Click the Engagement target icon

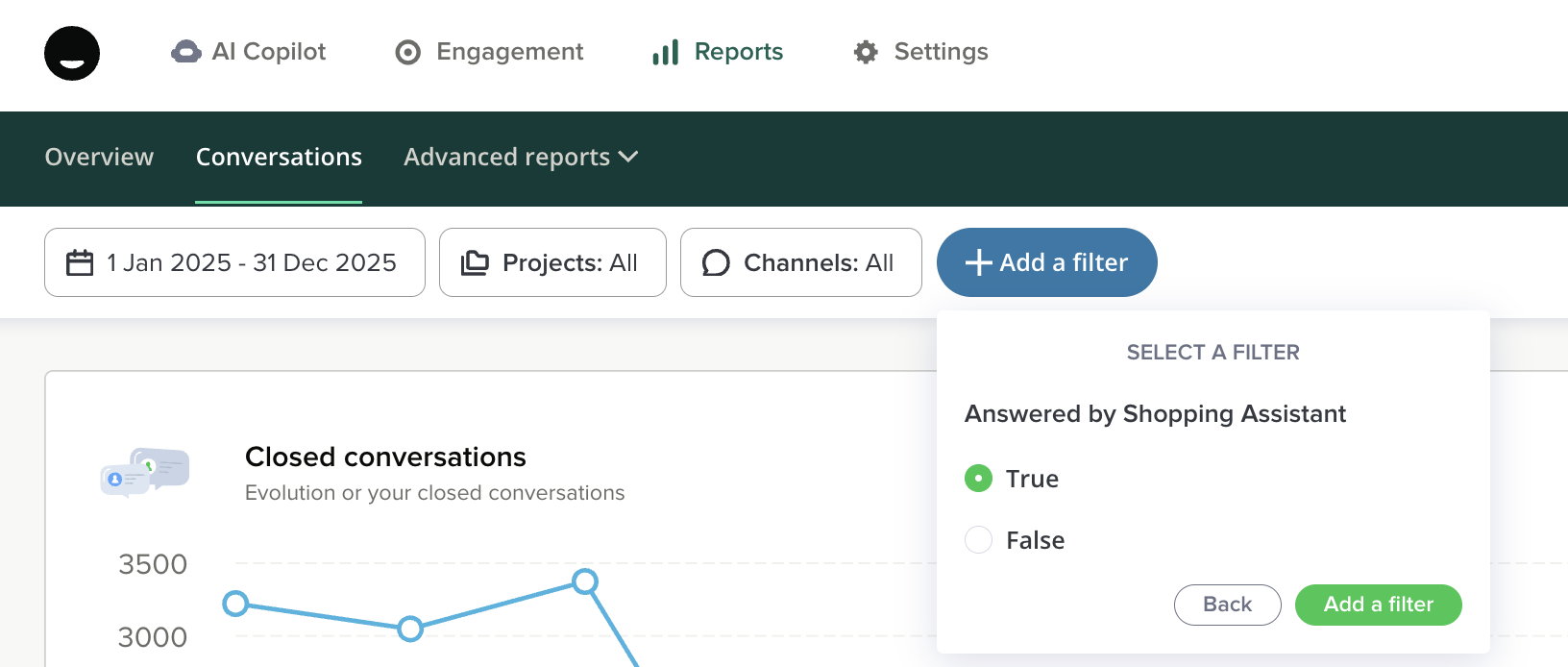click(x=408, y=52)
